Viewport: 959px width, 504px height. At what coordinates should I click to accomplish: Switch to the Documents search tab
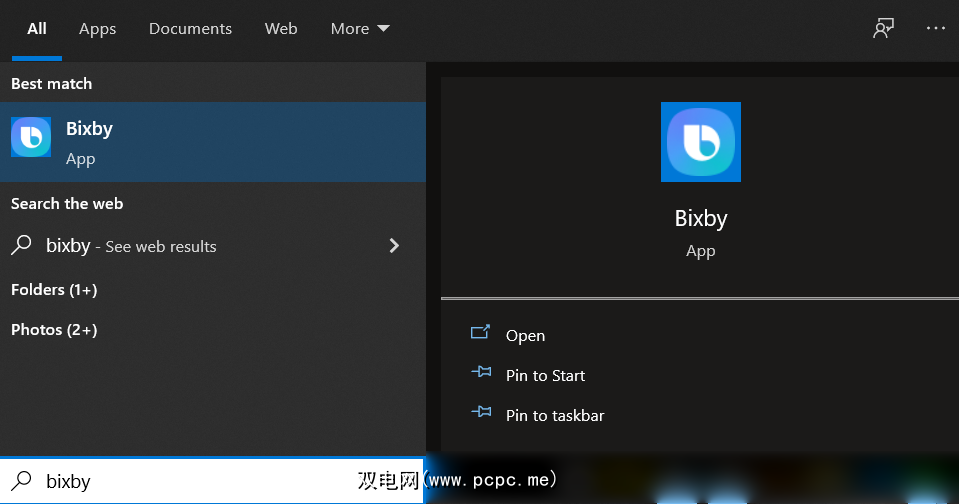pyautogui.click(x=190, y=29)
